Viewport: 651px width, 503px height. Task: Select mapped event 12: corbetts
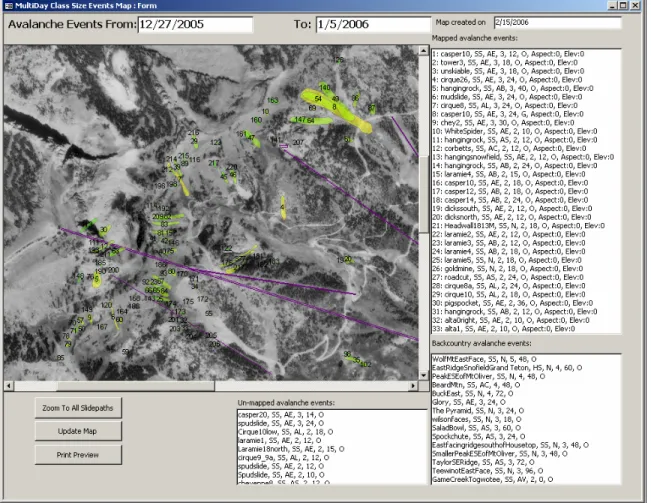click(509, 148)
